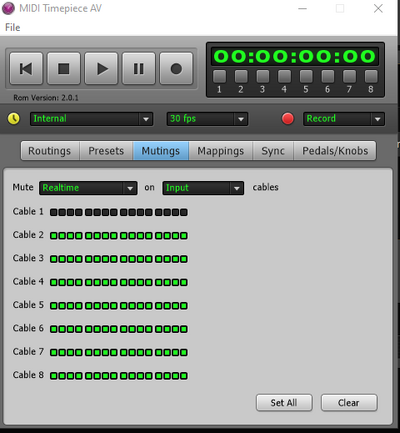The width and height of the screenshot is (400, 433).
Task: Click the play transport button
Action: point(101,69)
